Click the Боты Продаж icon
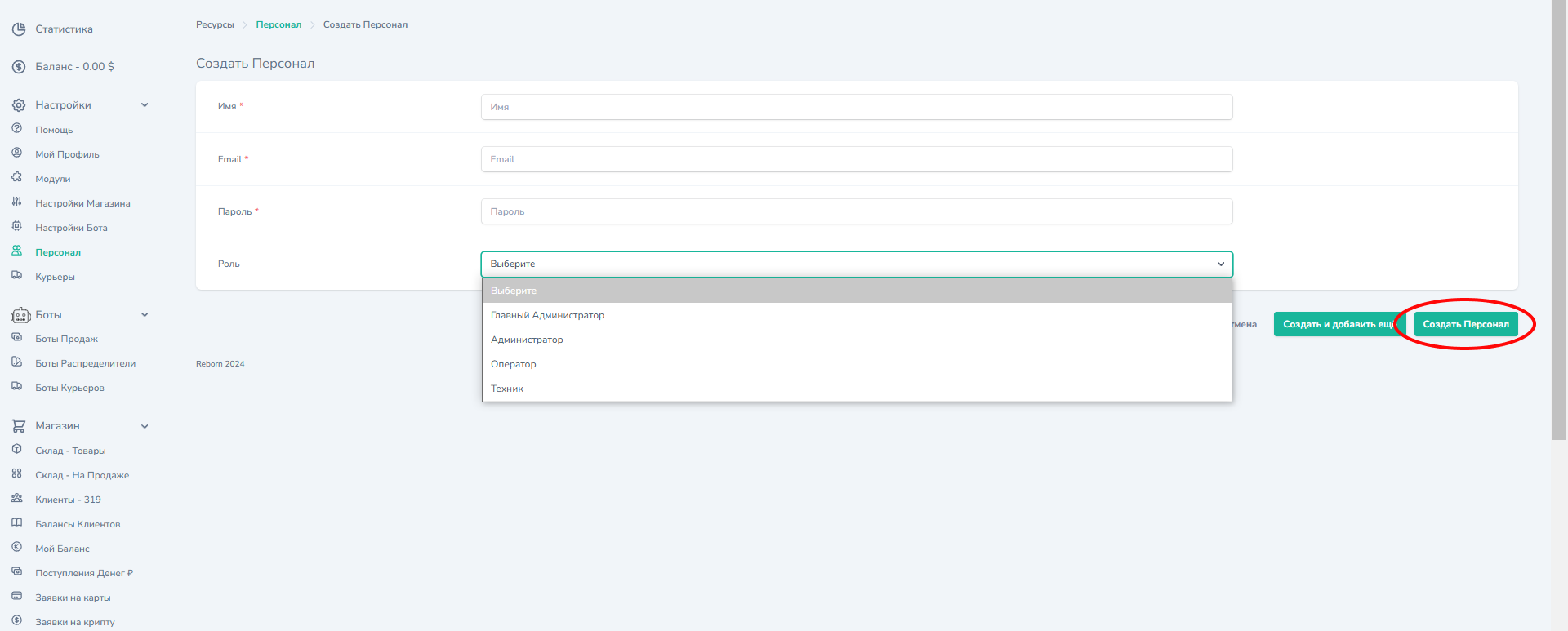The image size is (1568, 631). point(16,337)
